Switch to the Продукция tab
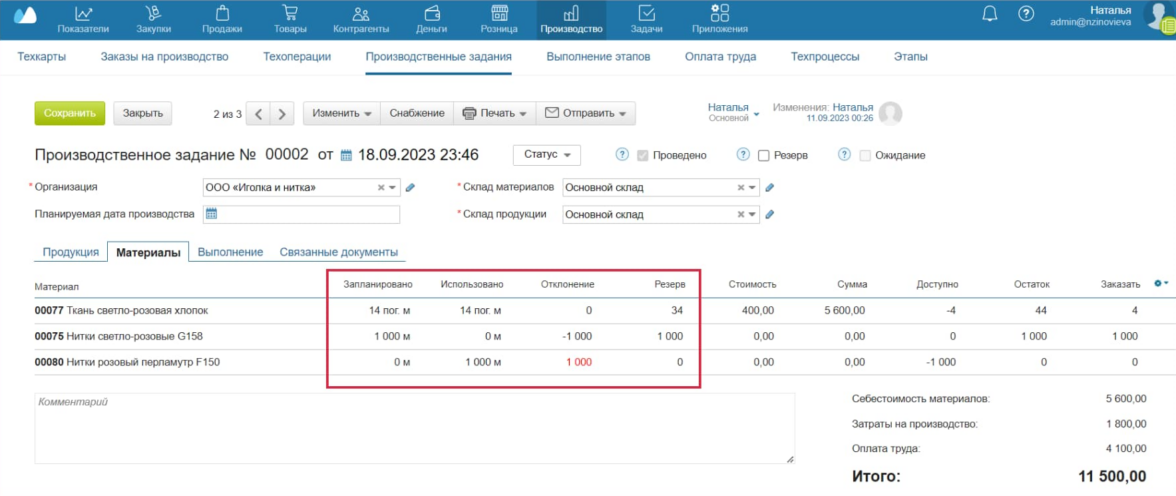Image resolution: width=1176 pixels, height=496 pixels. [x=70, y=252]
